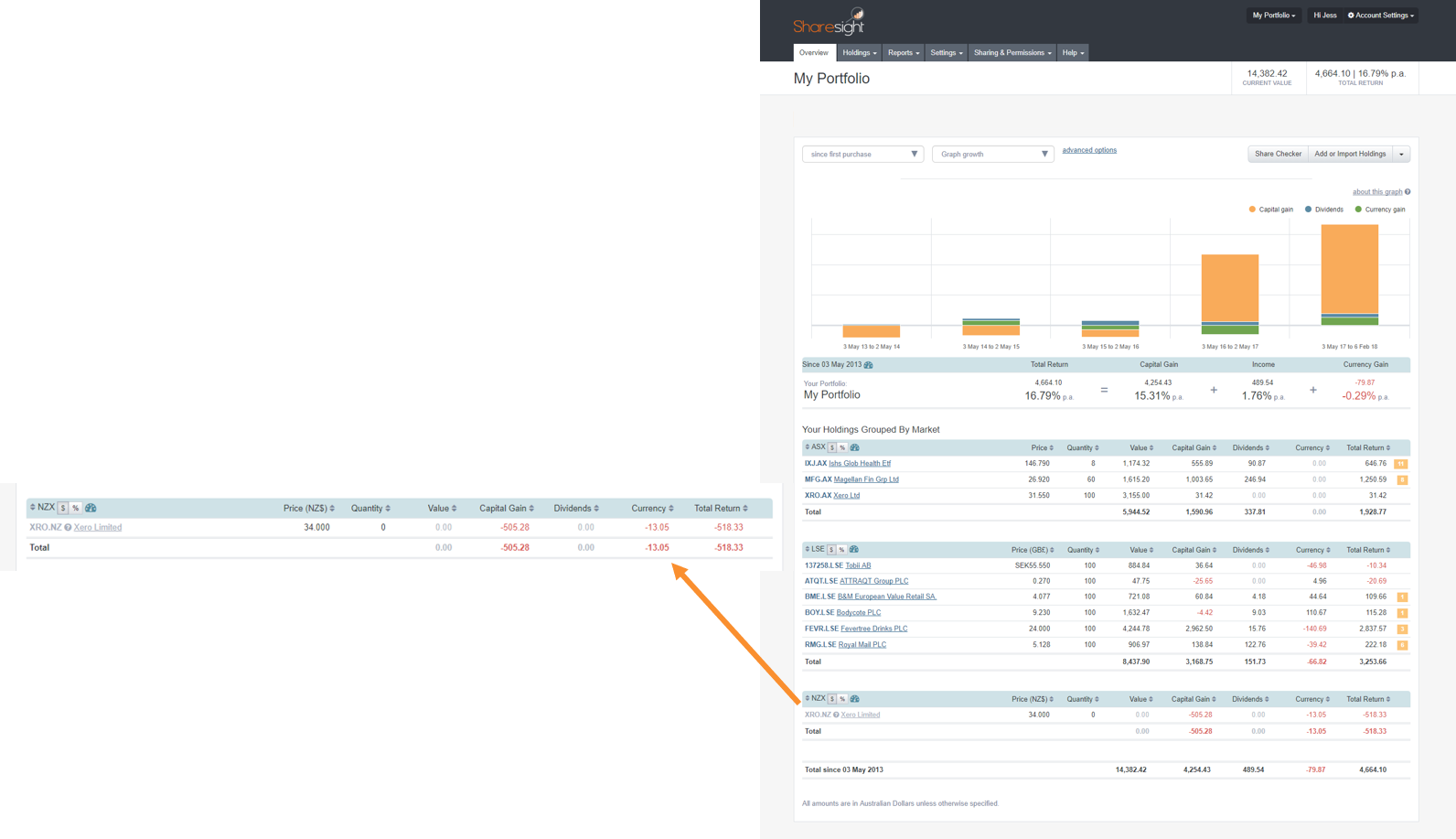Open the Reports menu
This screenshot has height=839, width=1456.
pos(903,53)
